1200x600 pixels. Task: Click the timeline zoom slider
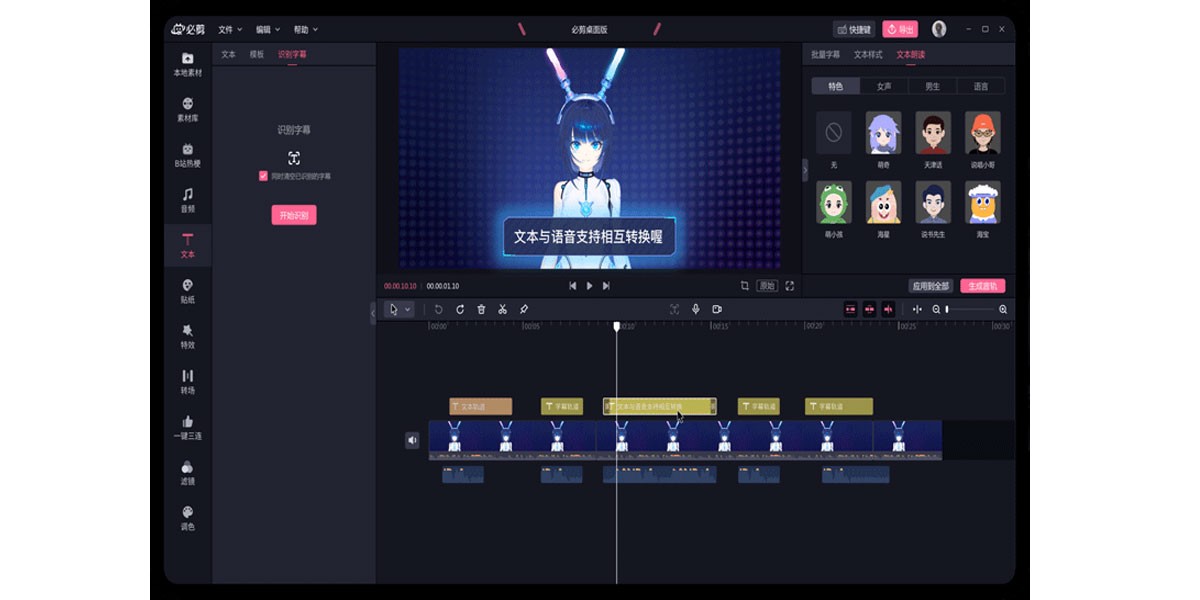coord(970,310)
